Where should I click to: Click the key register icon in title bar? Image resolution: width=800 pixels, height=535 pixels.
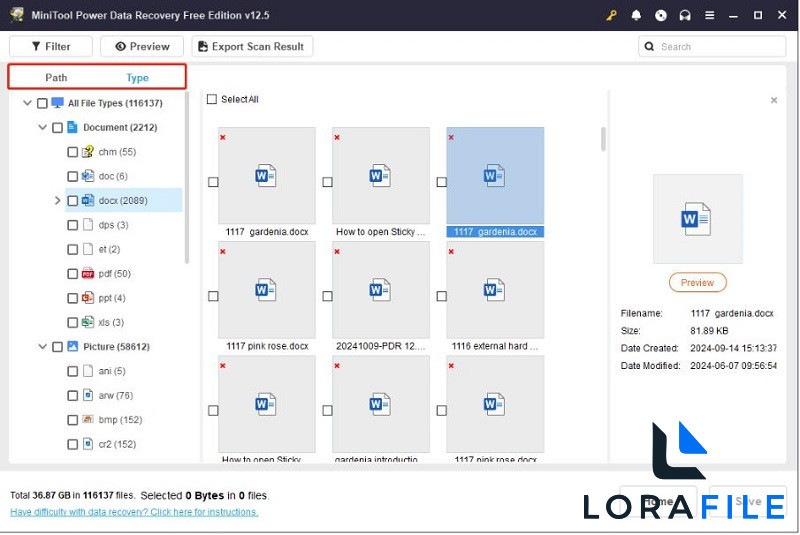pos(611,15)
